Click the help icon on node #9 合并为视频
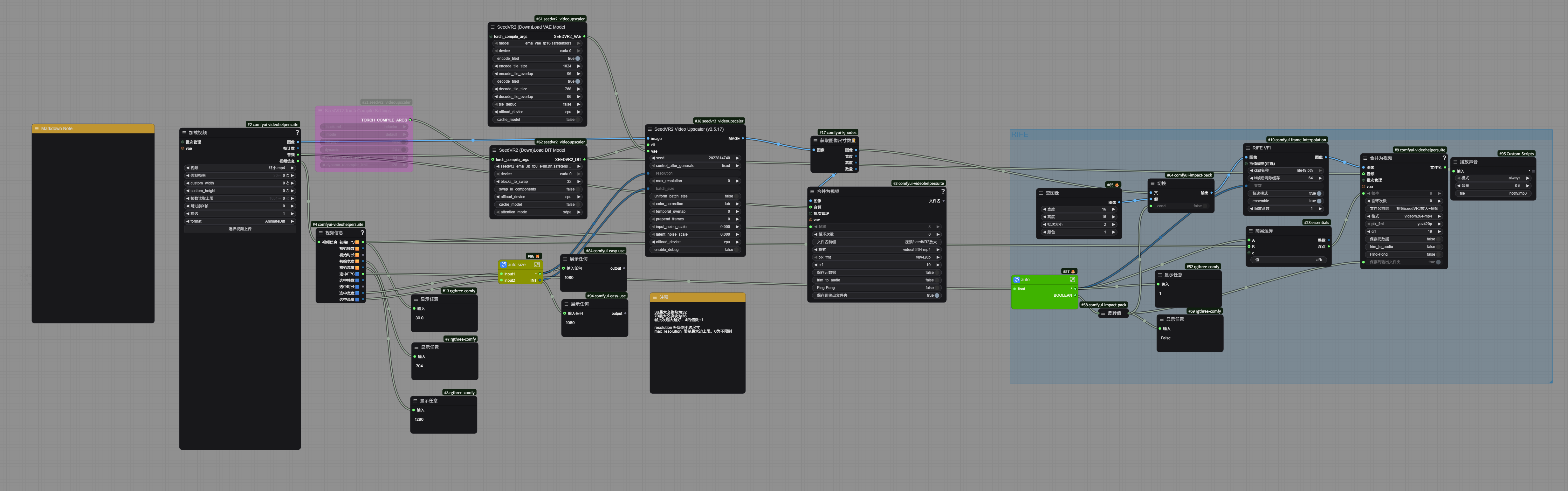Screen dimensions: 1568x491 pos(1444,158)
